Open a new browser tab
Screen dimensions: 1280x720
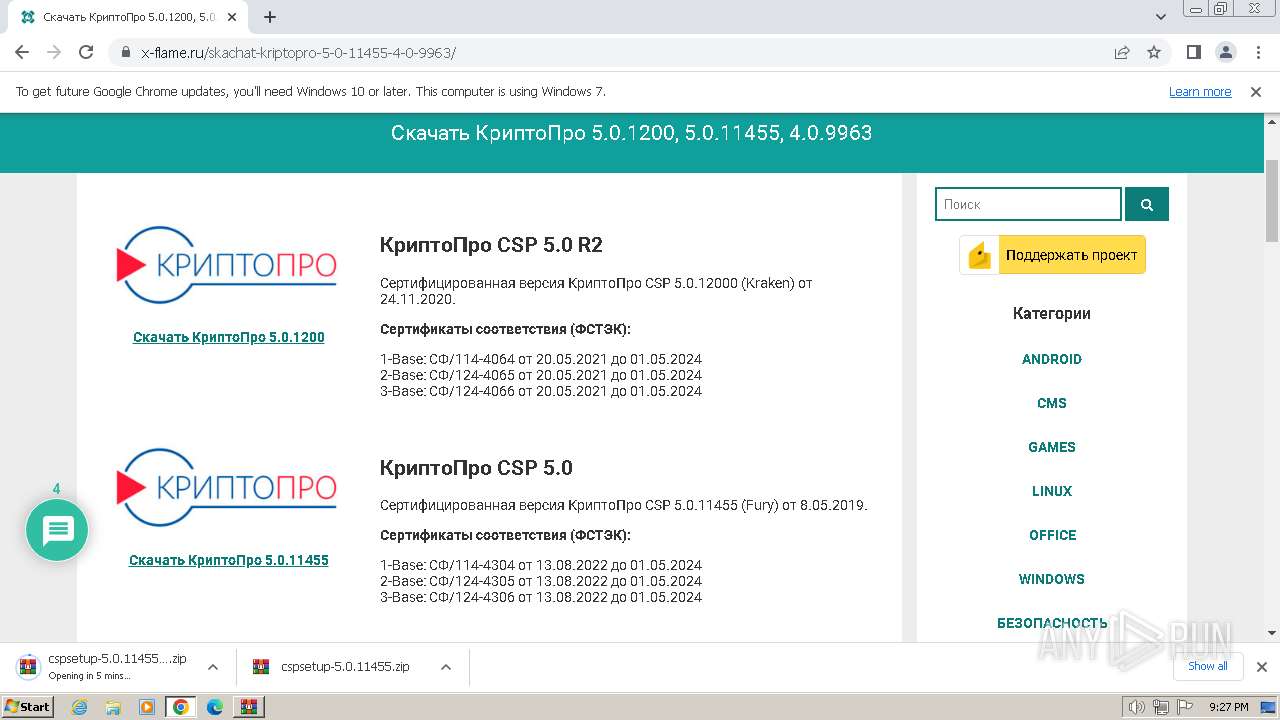(x=270, y=17)
